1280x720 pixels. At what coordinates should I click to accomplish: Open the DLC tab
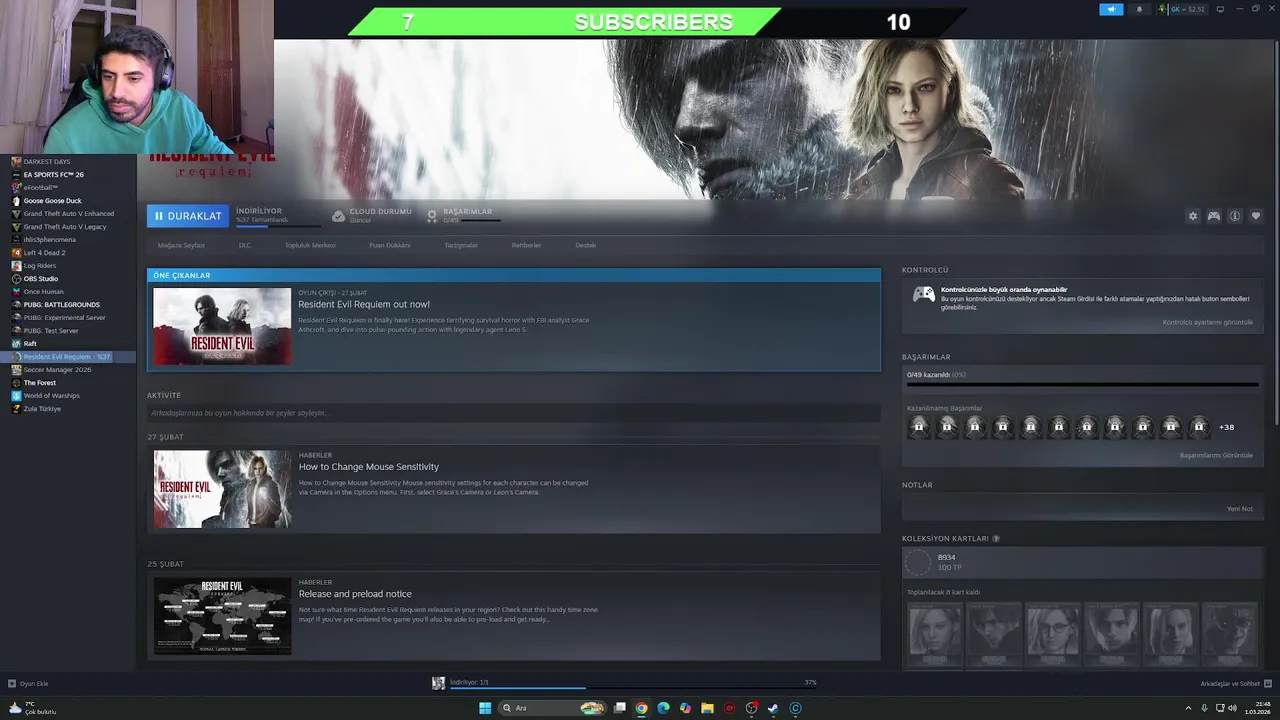245,245
